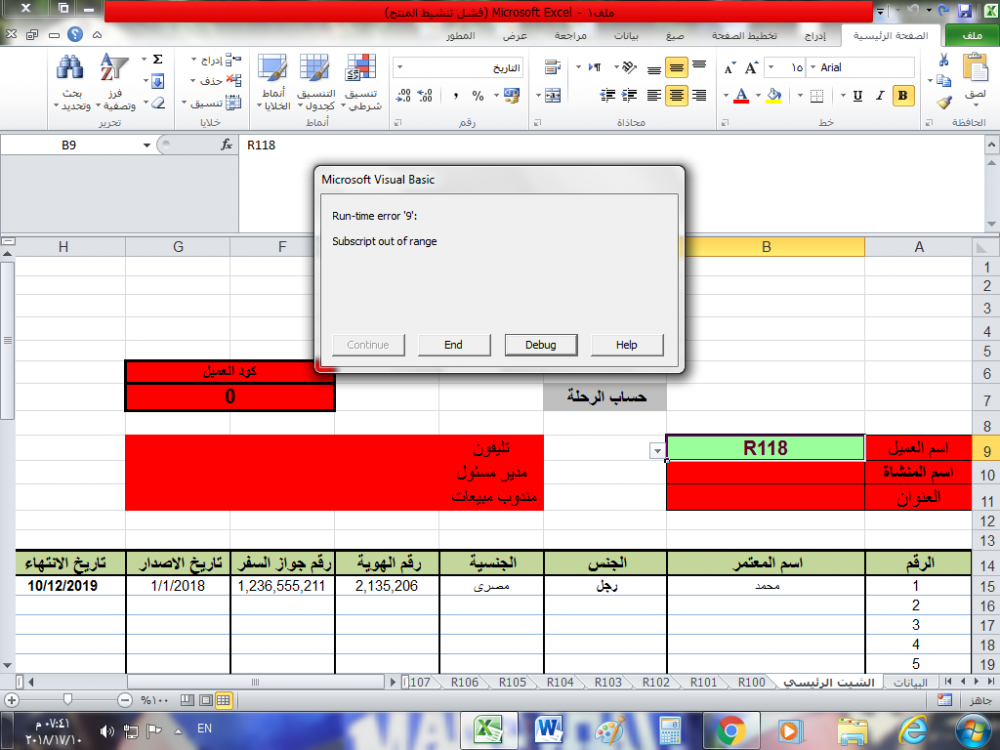This screenshot has height=750, width=1000.
Task: Switch to the Insert (إدراج) ribbon tab
Action: 814,36
